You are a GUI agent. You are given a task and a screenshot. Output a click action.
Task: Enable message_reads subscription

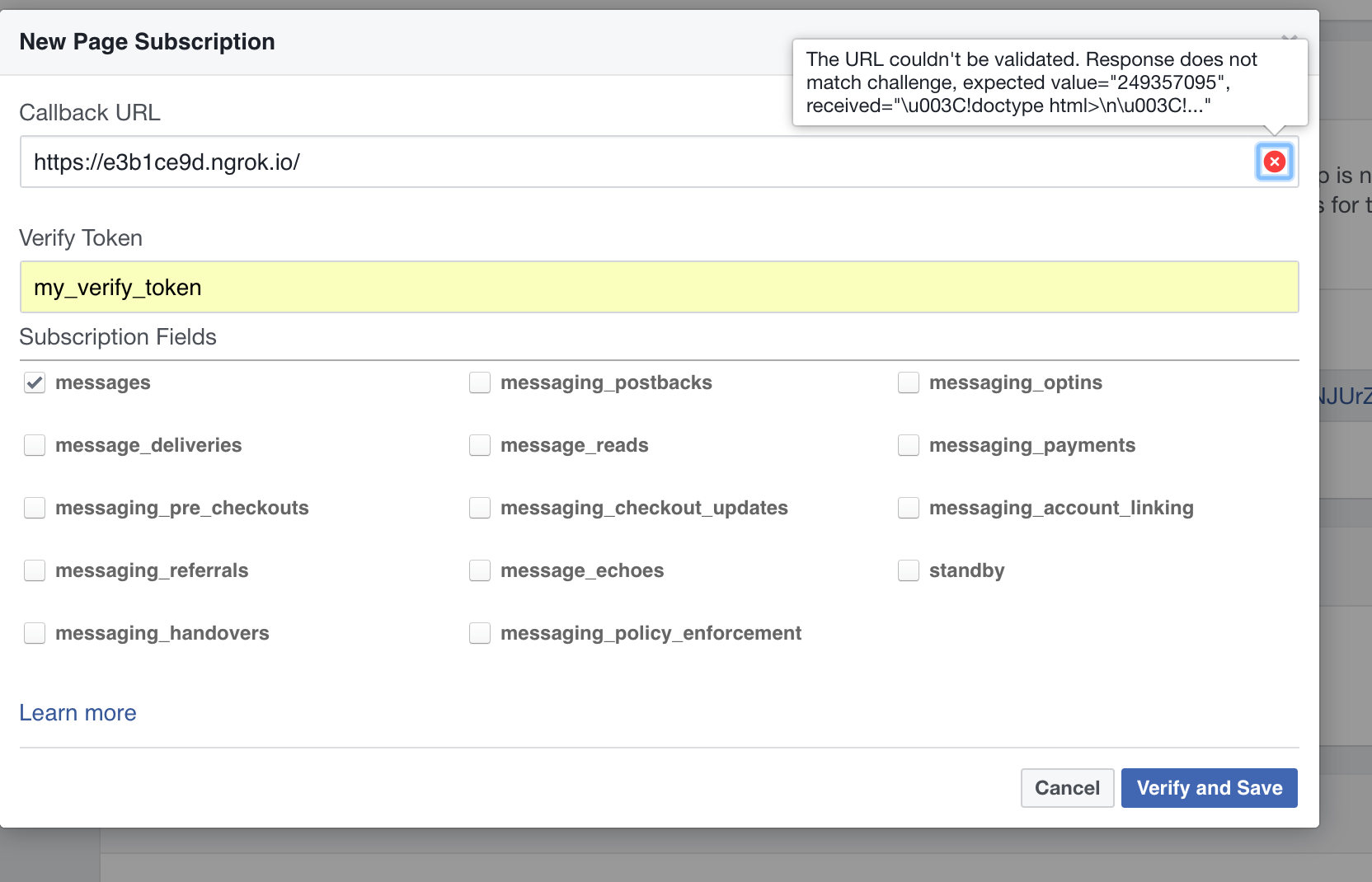(x=480, y=445)
